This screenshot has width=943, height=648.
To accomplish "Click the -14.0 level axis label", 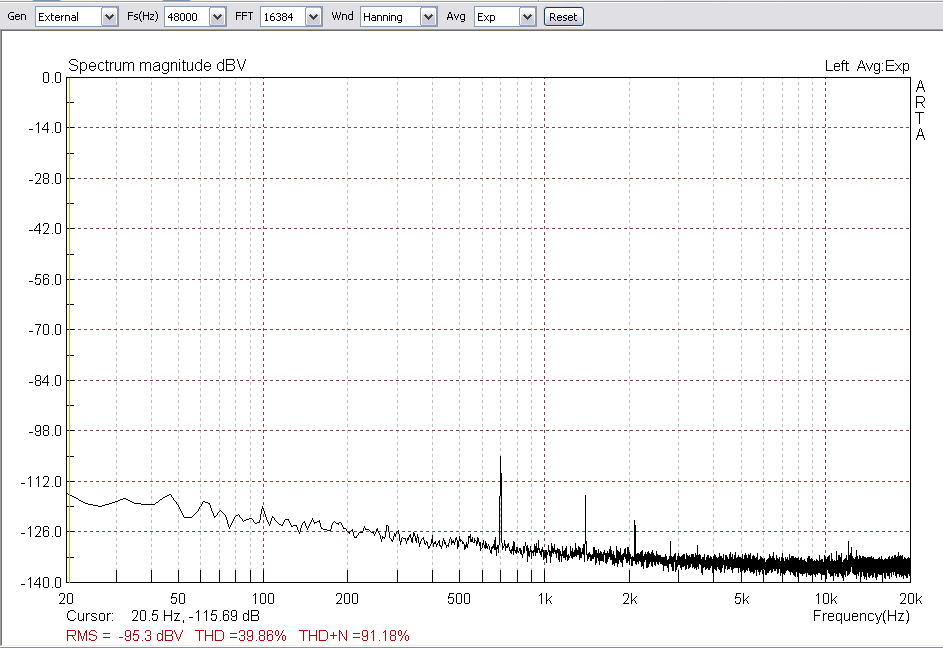I will [x=45, y=128].
